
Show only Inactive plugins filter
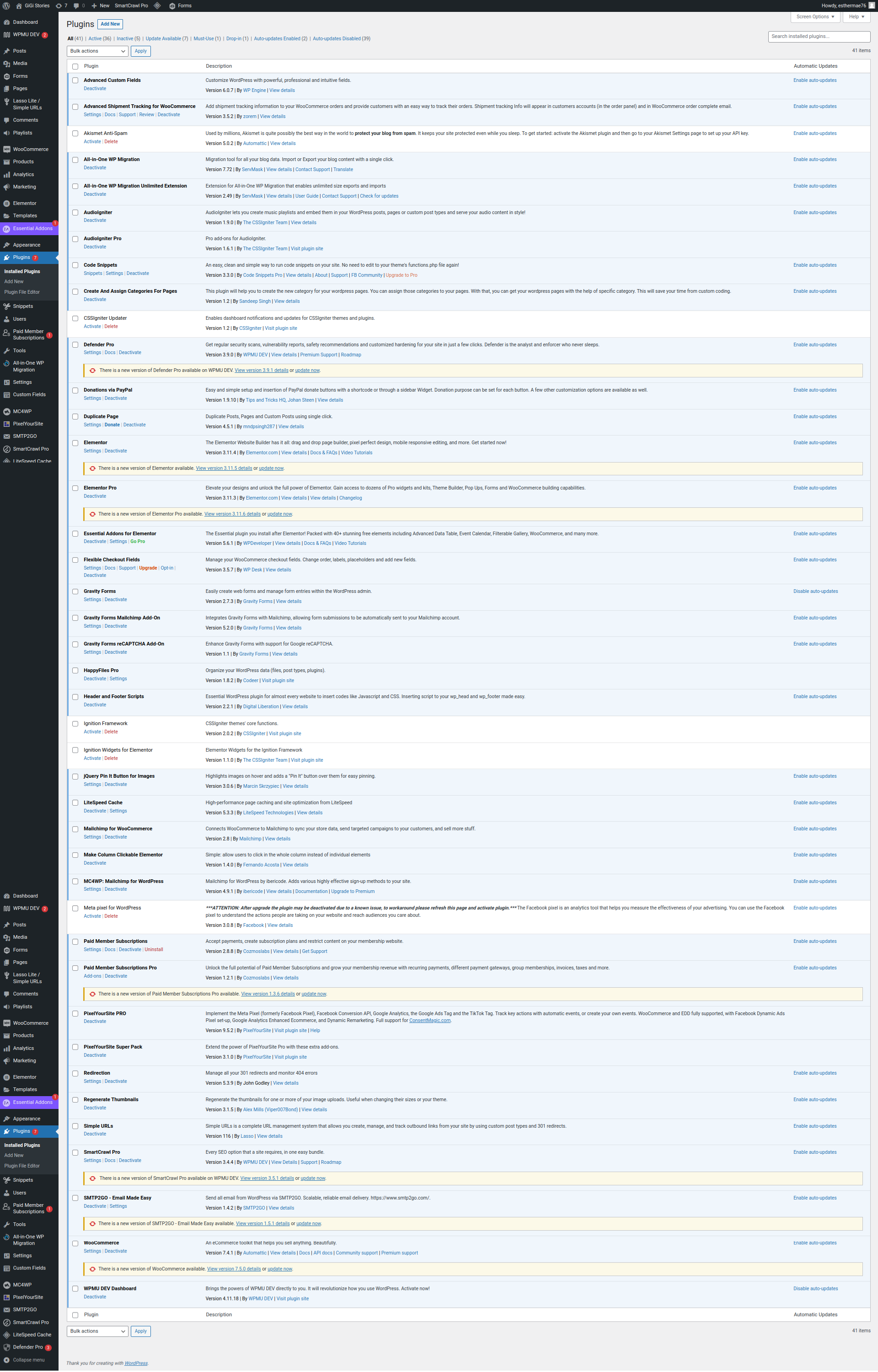(x=125, y=39)
